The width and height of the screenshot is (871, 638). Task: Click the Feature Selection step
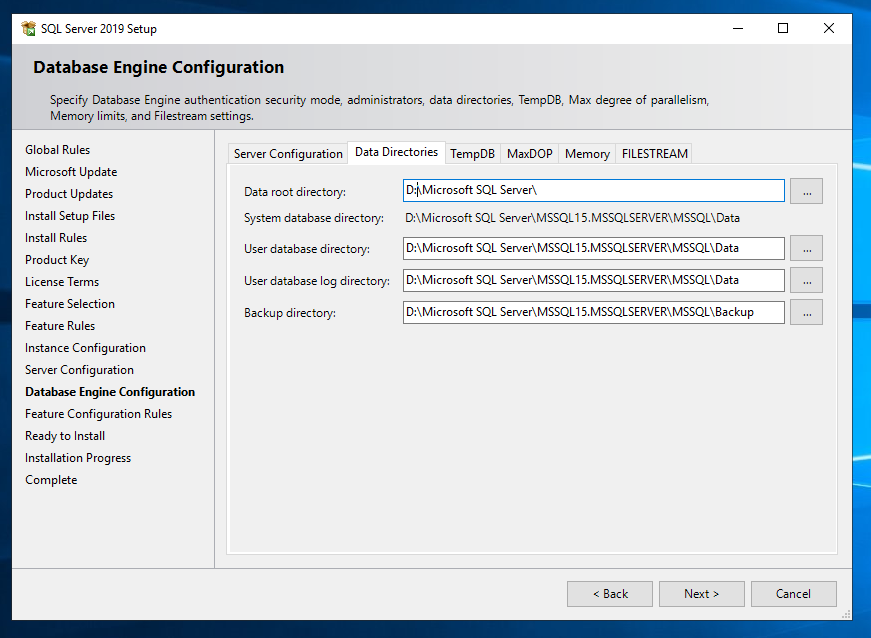[70, 304]
